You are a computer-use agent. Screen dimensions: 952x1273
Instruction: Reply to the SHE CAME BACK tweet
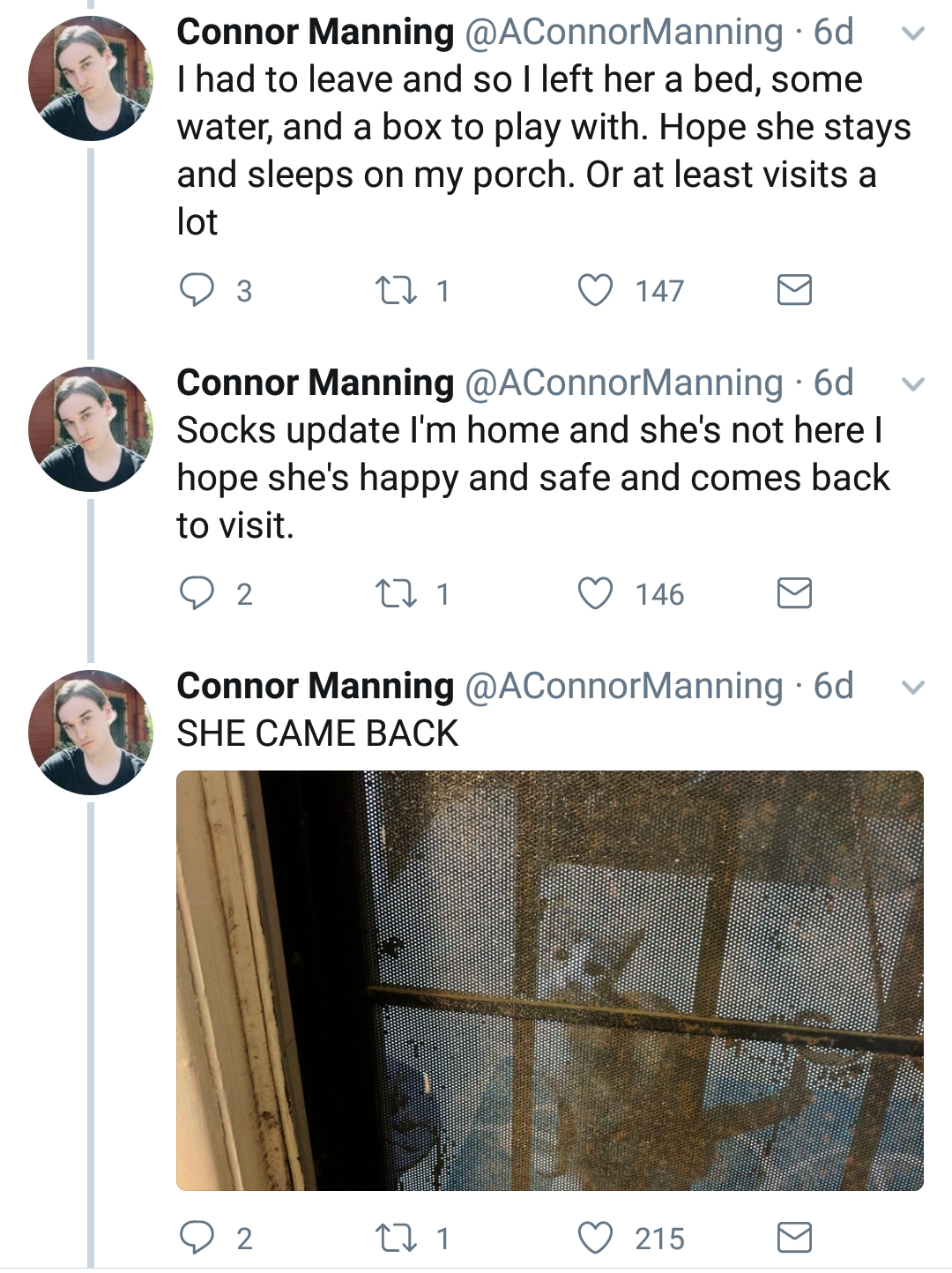pyautogui.click(x=197, y=1238)
